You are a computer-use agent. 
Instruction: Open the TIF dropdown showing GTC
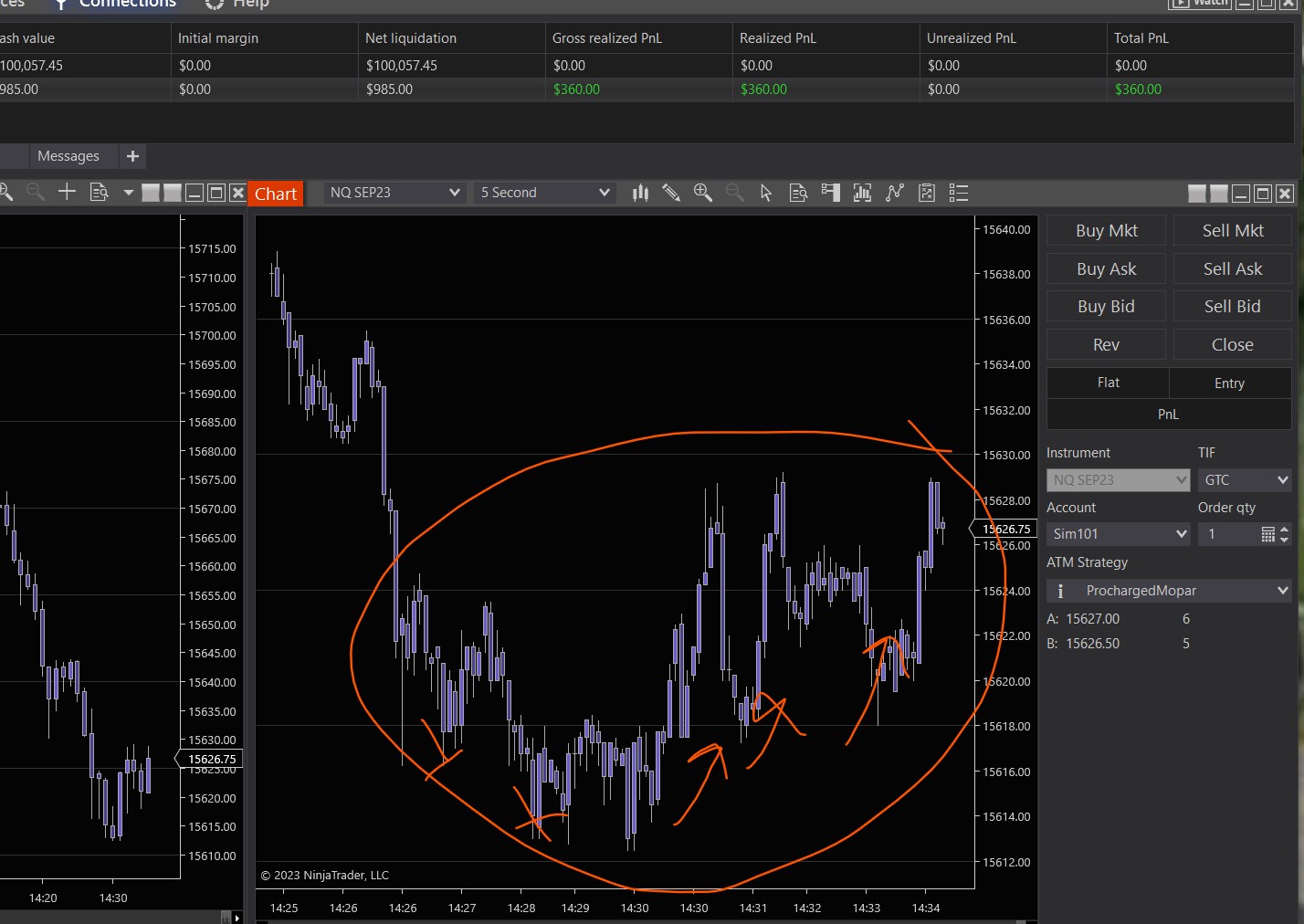coord(1245,480)
